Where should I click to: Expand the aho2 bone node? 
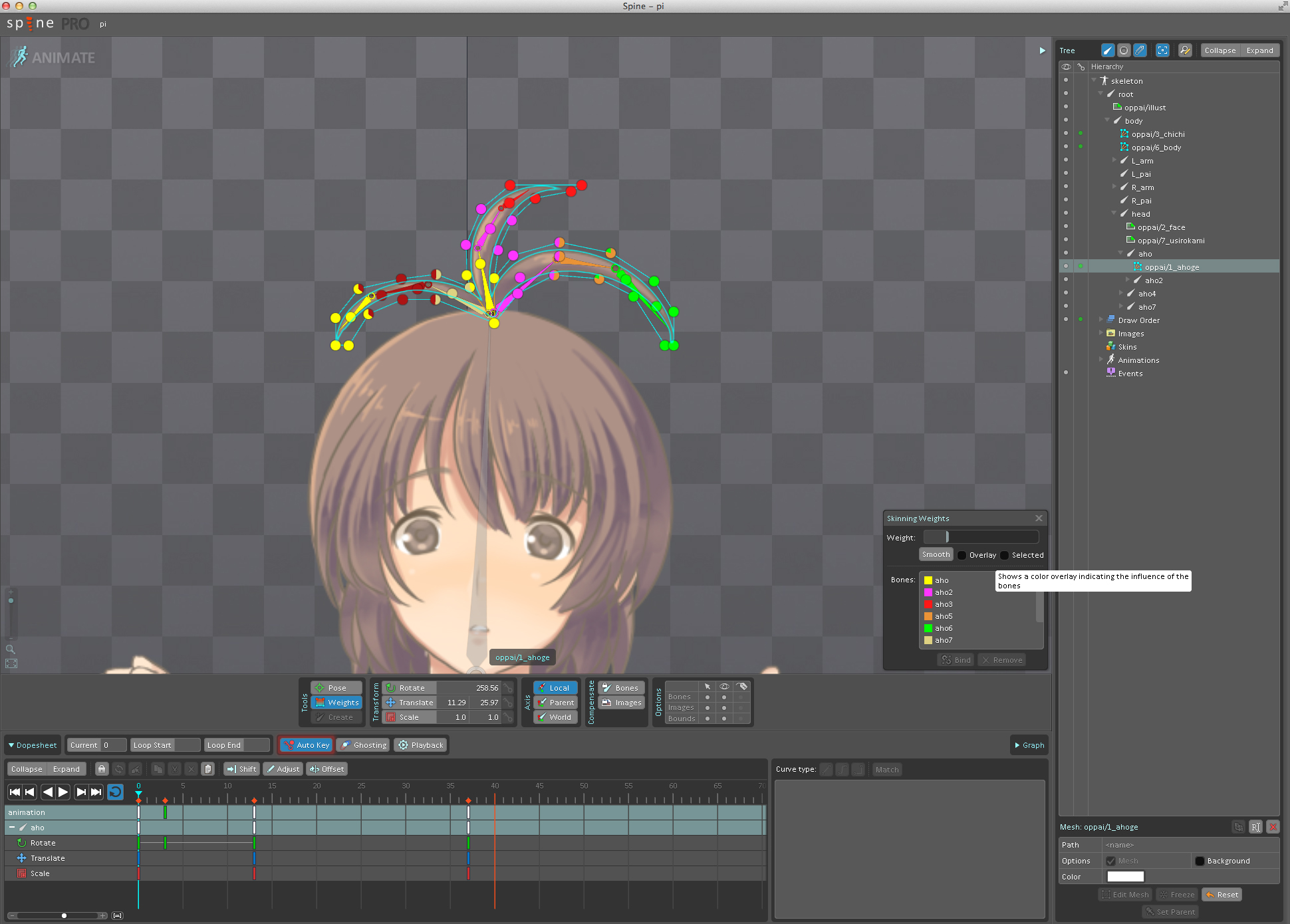click(1128, 280)
